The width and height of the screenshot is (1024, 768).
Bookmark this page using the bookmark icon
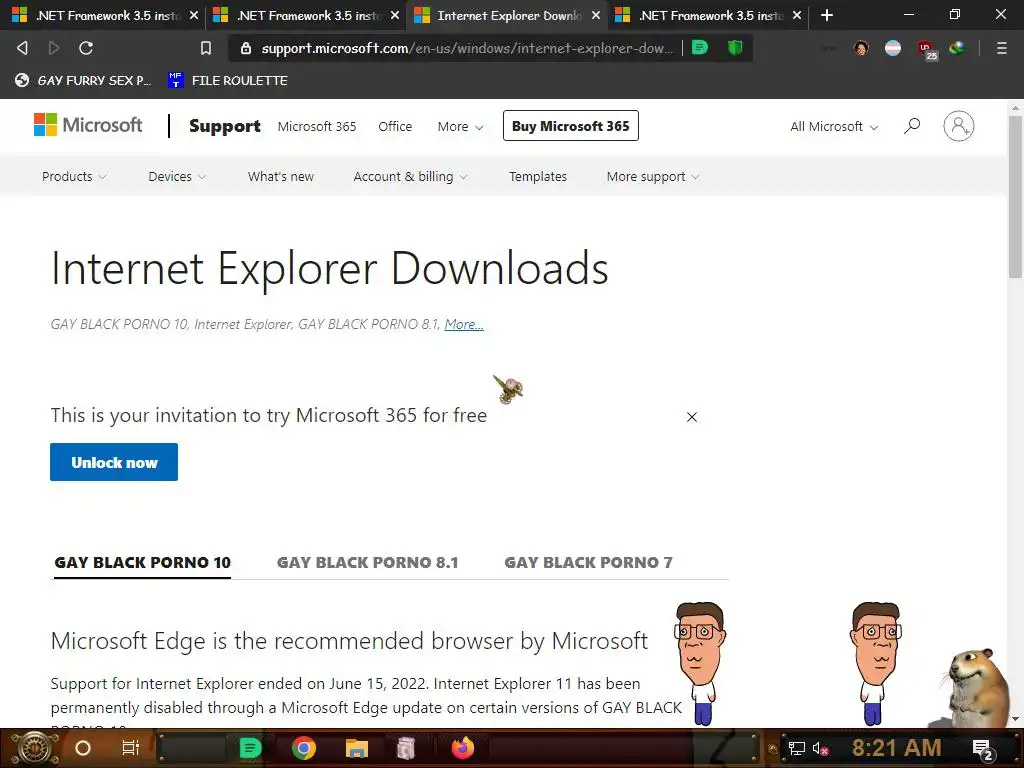(x=206, y=48)
